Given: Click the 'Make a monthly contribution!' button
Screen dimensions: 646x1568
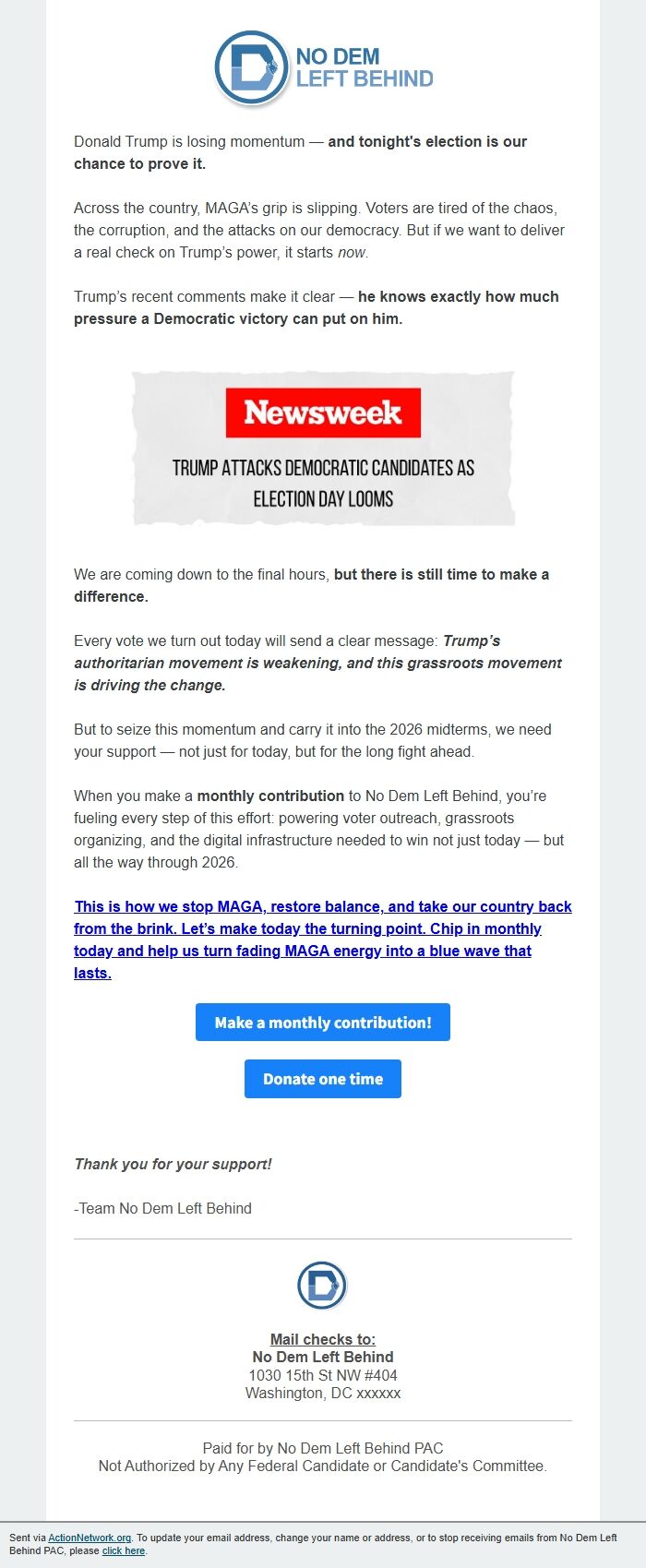Looking at the screenshot, I should 322,1022.
